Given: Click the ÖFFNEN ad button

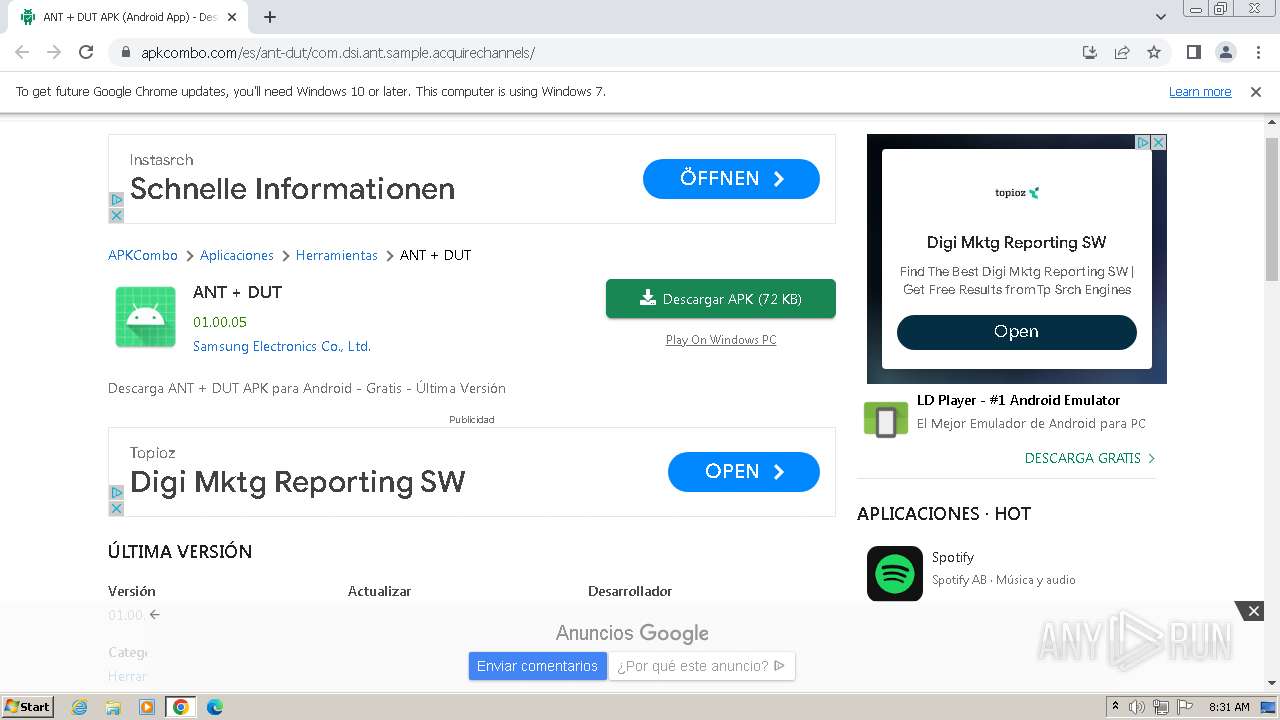Looking at the screenshot, I should click(x=731, y=179).
